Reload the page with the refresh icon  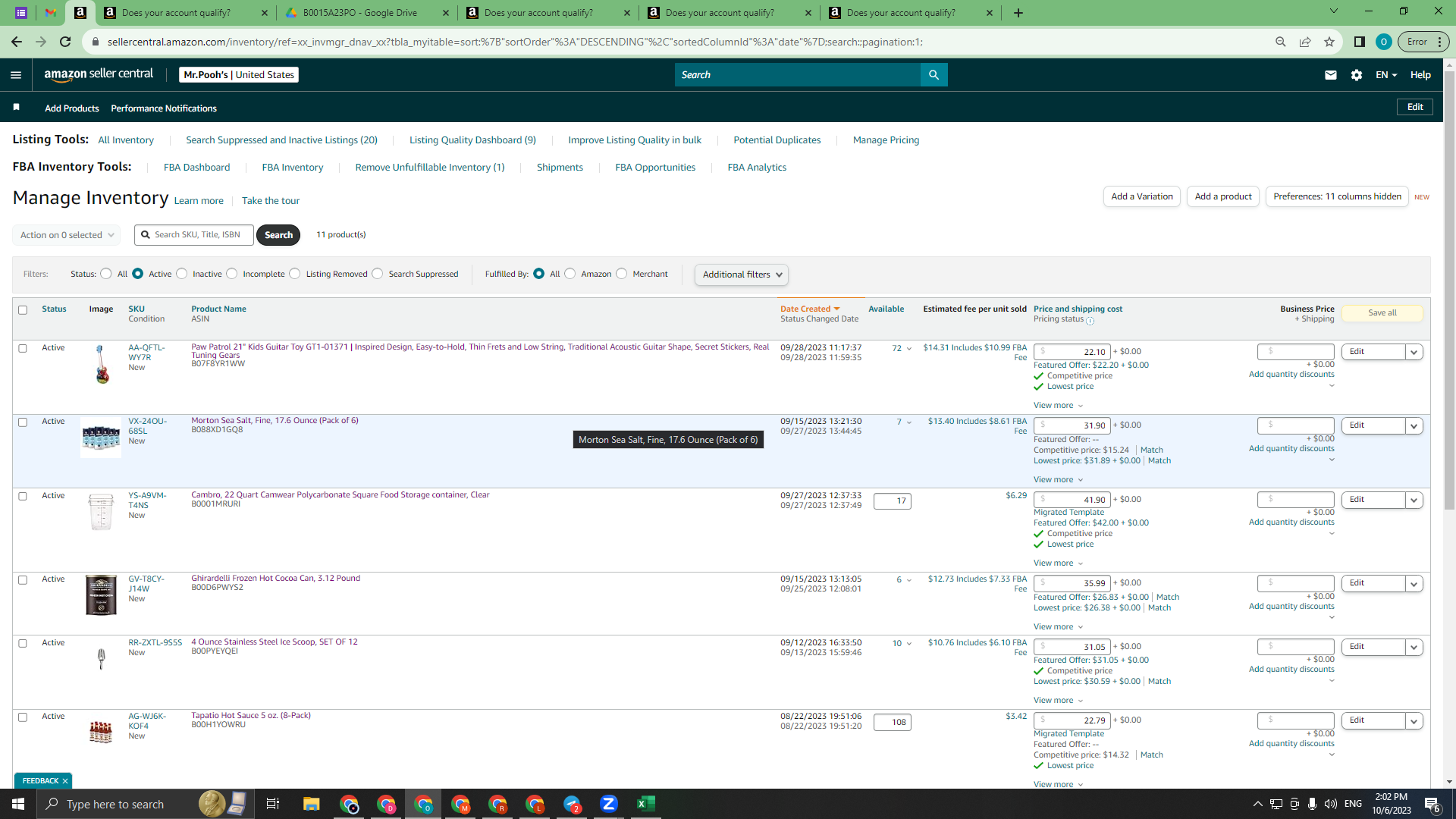coord(65,42)
